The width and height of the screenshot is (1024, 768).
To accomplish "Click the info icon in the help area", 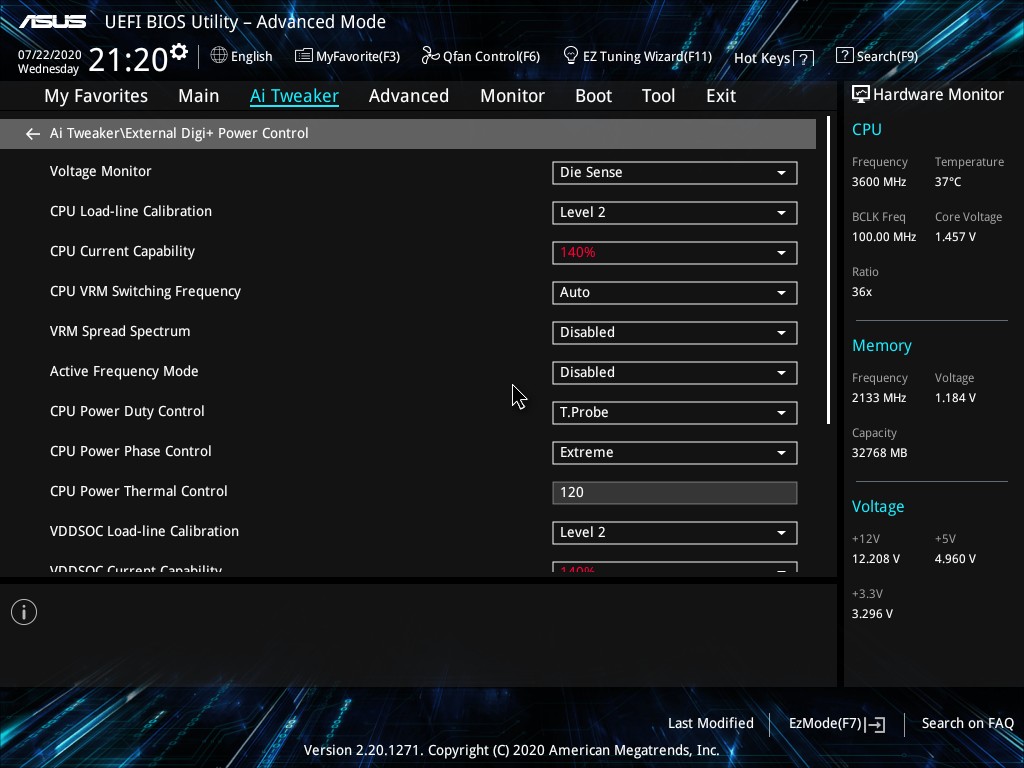I will (x=24, y=612).
